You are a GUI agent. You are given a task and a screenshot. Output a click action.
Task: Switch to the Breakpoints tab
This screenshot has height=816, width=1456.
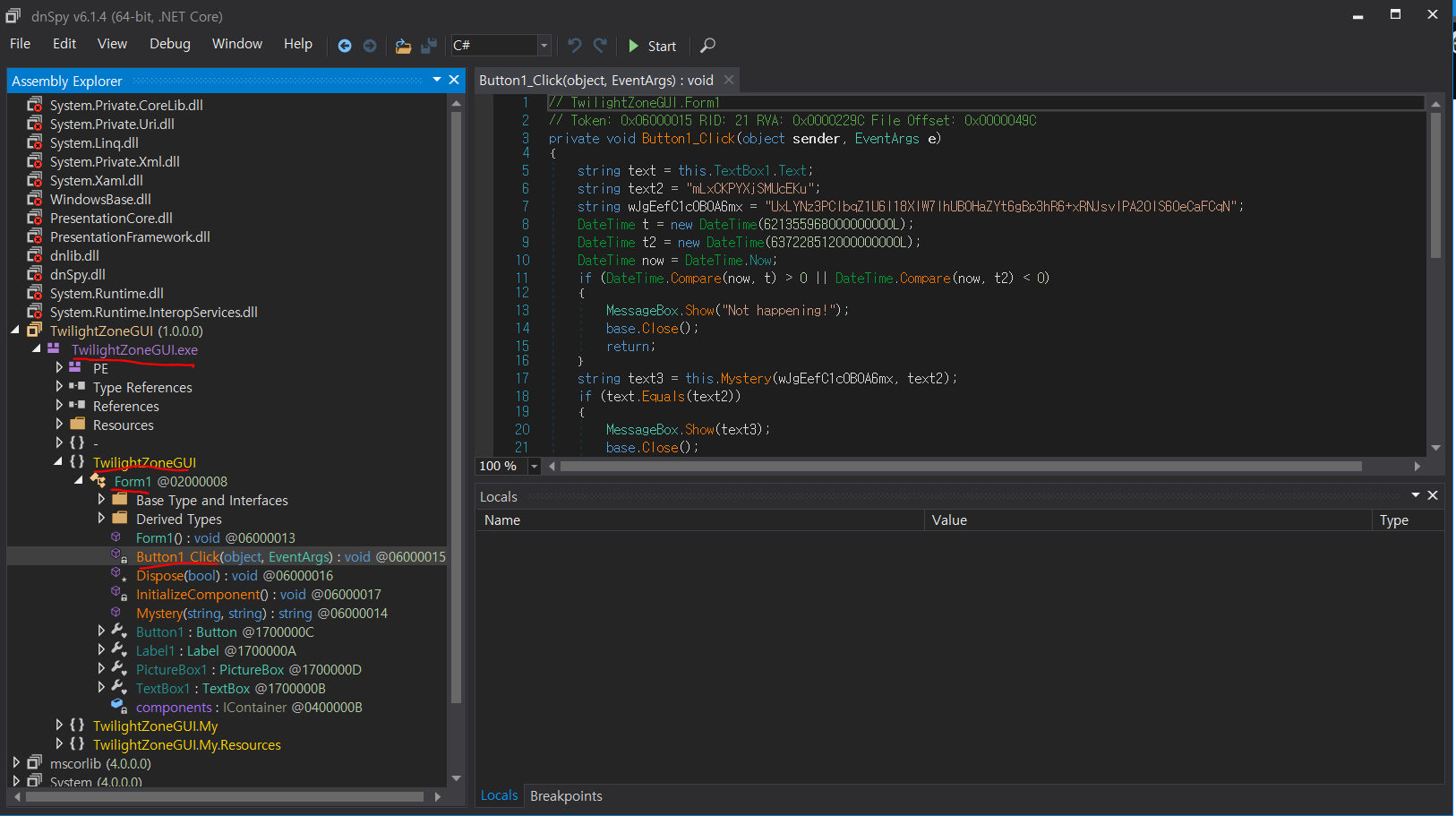pyautogui.click(x=566, y=796)
